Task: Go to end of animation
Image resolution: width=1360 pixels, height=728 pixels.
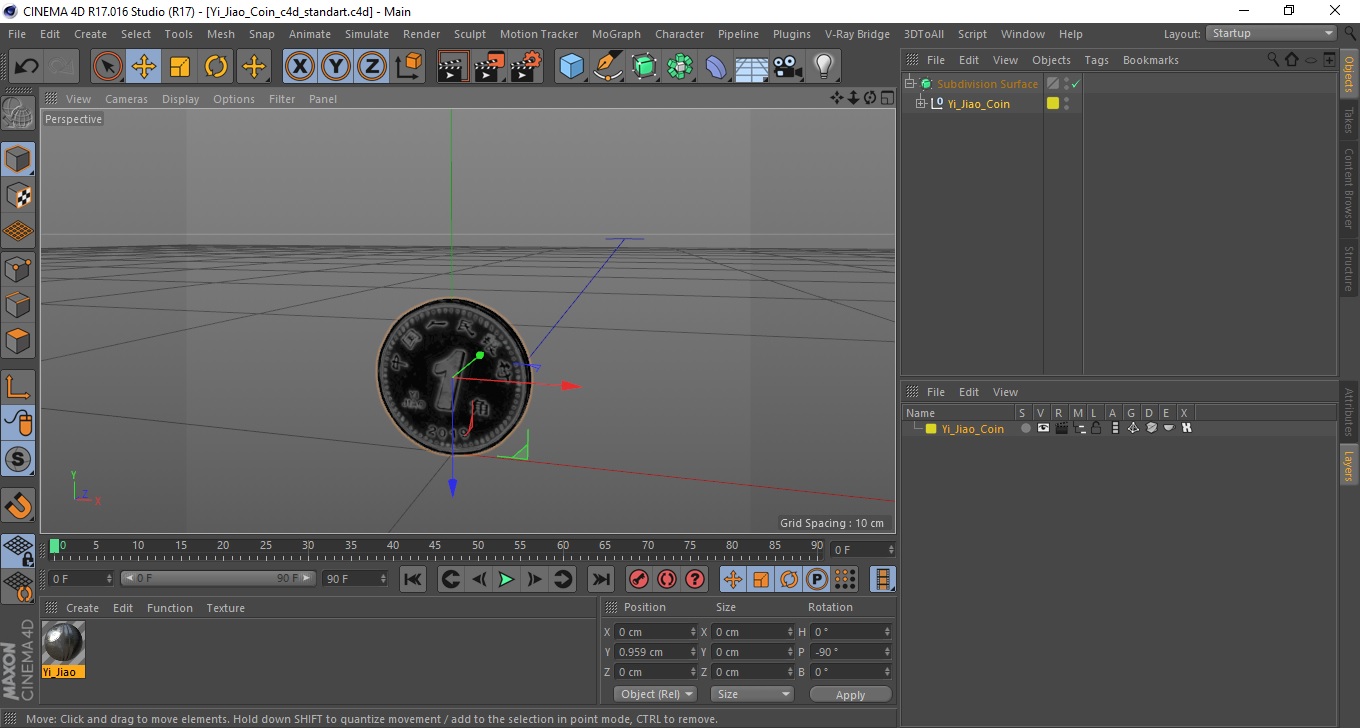Action: click(x=600, y=579)
